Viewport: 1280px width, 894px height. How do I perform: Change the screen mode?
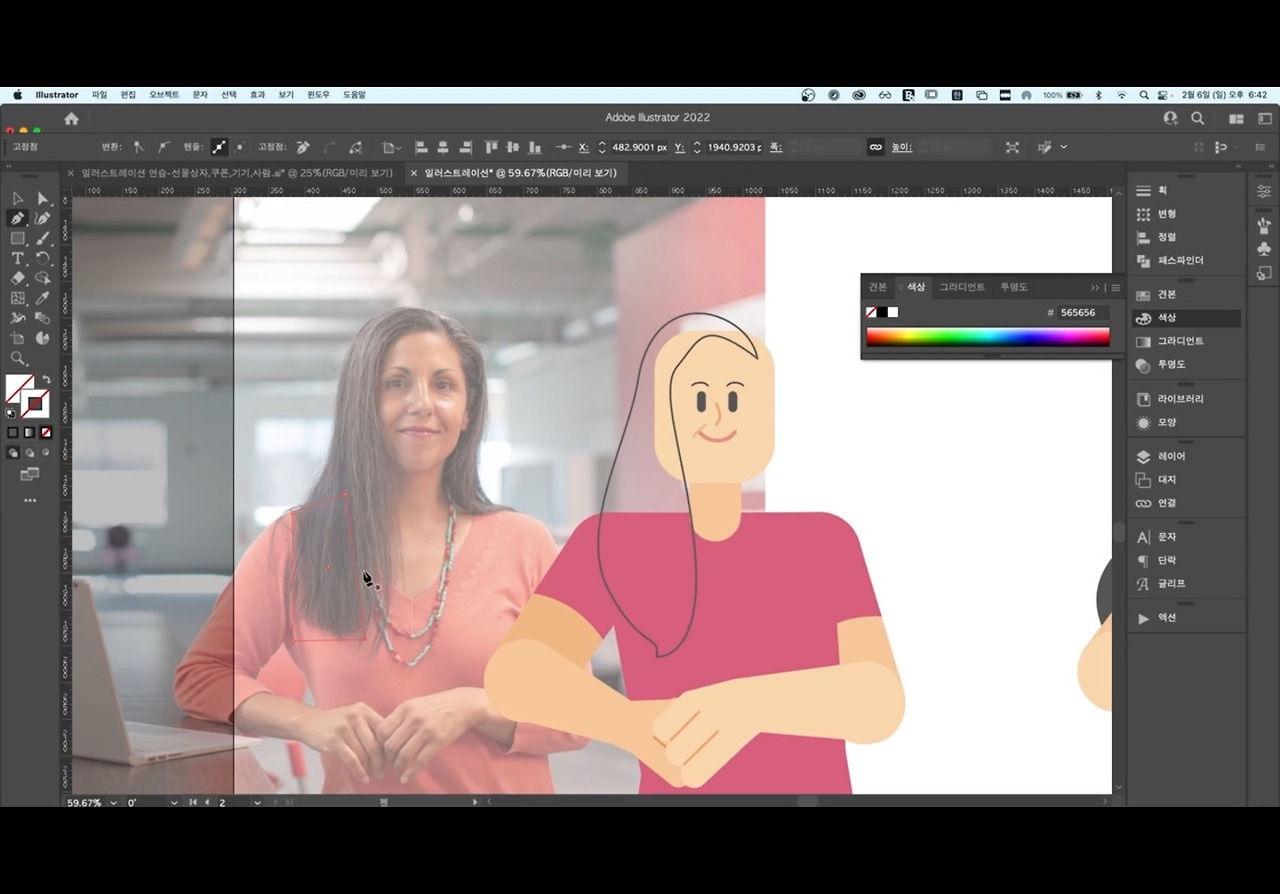click(30, 474)
